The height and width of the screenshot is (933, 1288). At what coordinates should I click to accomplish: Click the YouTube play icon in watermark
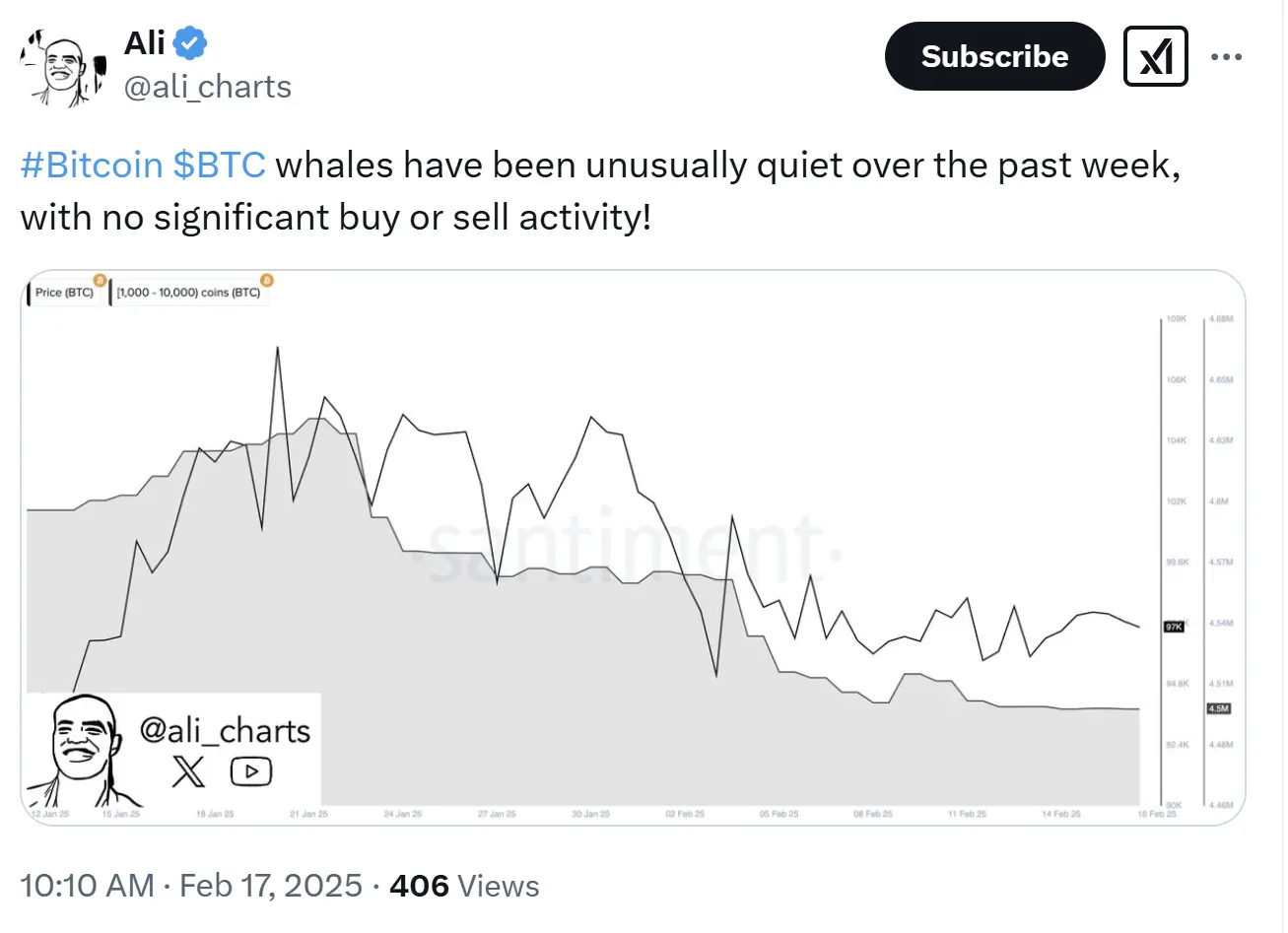pyautogui.click(x=251, y=771)
